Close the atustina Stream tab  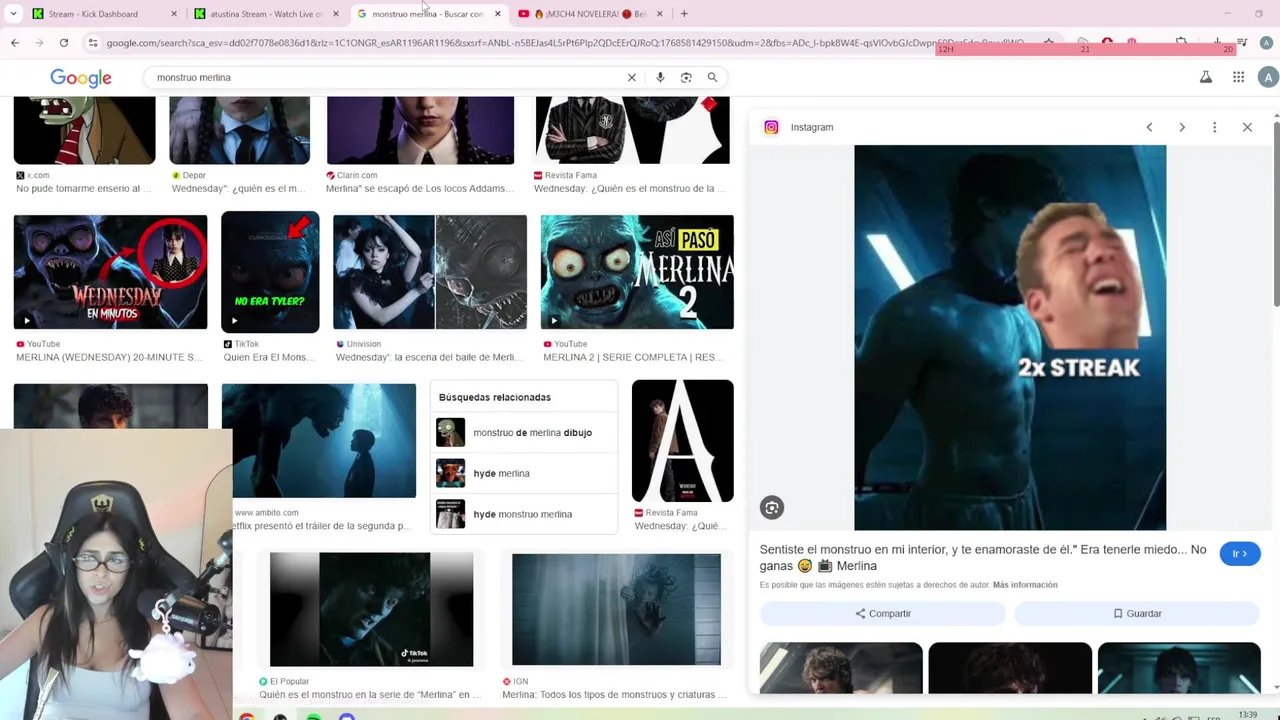[336, 14]
